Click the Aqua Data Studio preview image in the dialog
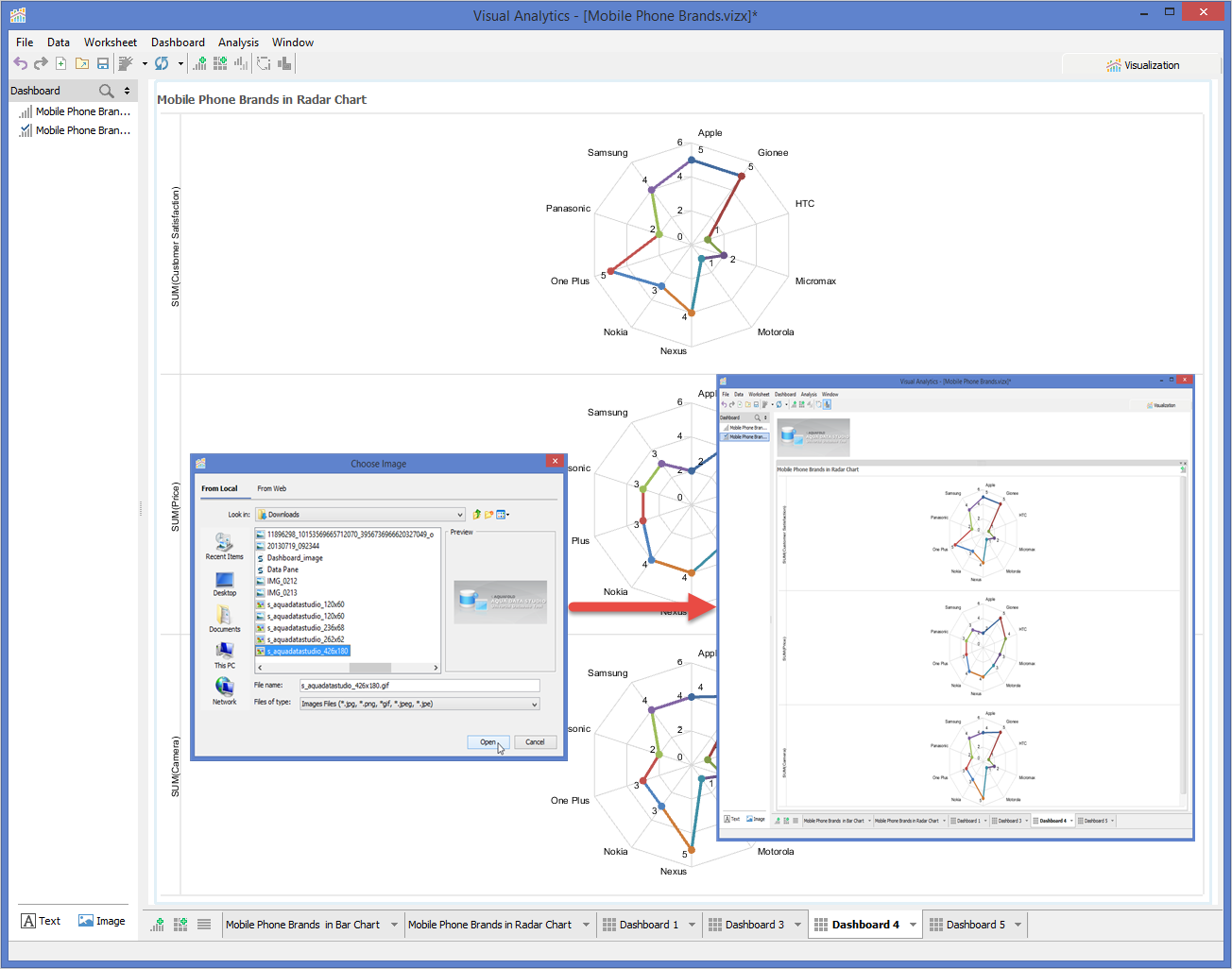This screenshot has width=1232, height=969. pos(500,602)
